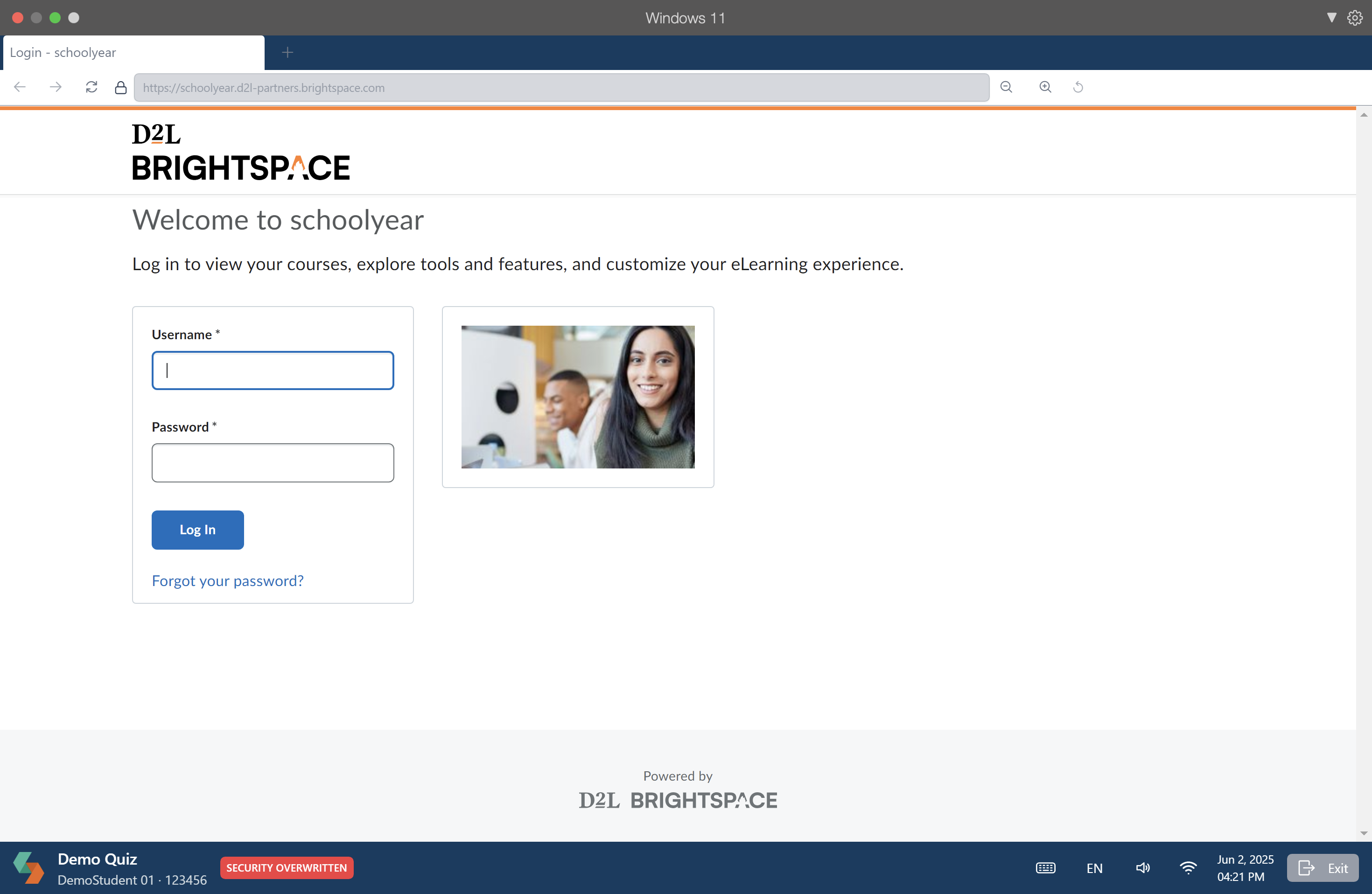1372x894 pixels.
Task: Click the Password label text
Action: click(180, 427)
